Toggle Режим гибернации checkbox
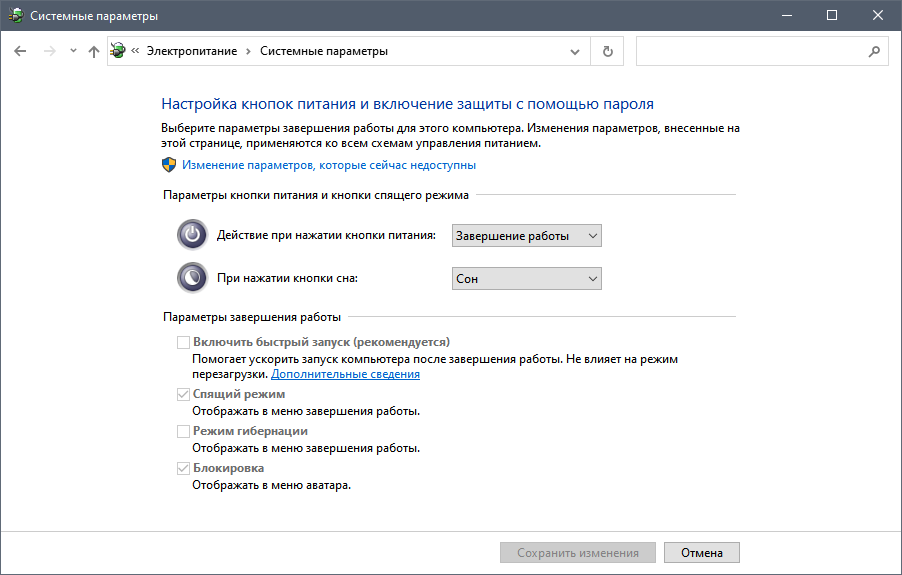The height and width of the screenshot is (575, 902). [x=183, y=431]
